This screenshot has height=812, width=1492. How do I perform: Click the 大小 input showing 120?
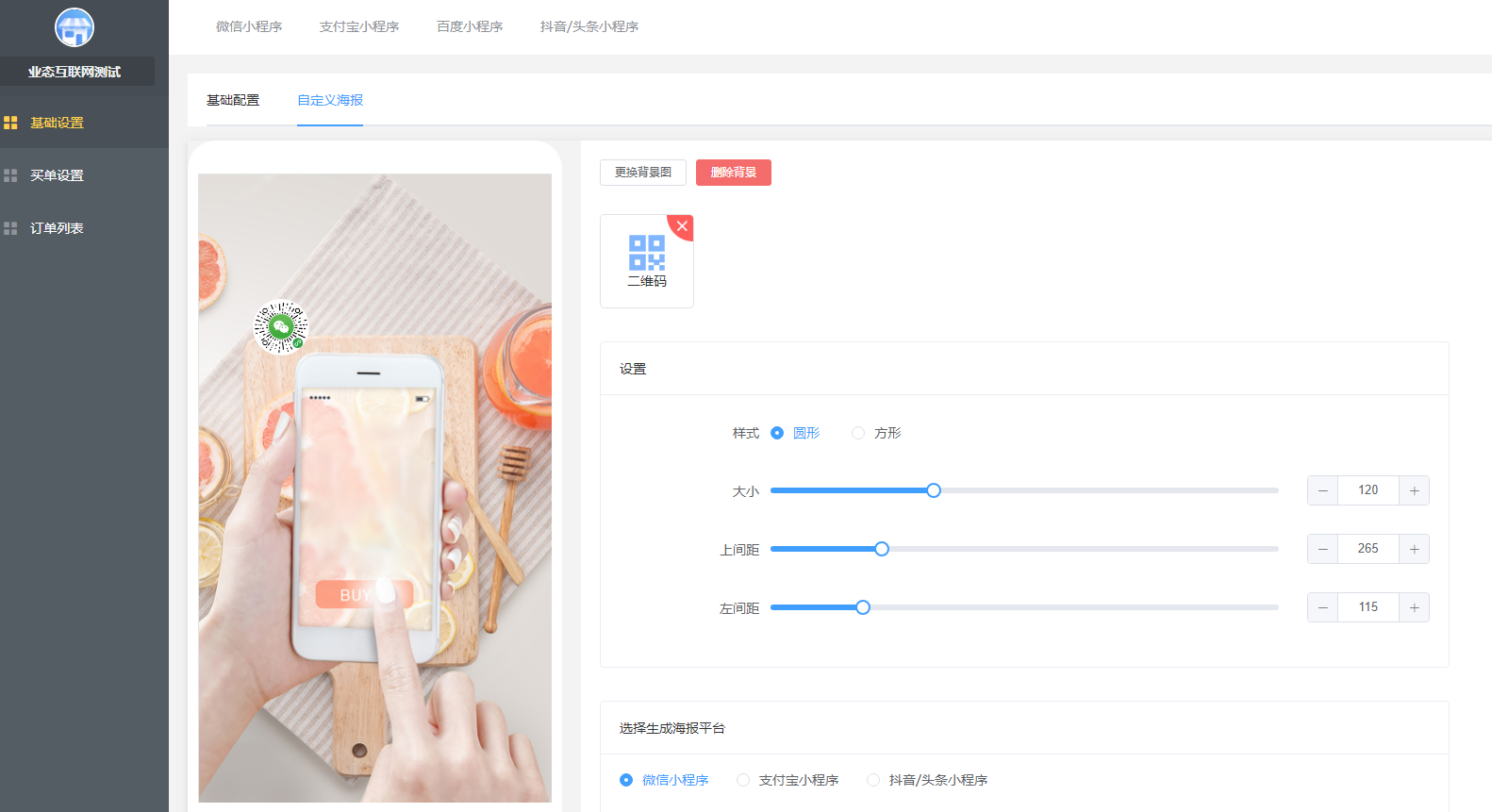pos(1368,490)
